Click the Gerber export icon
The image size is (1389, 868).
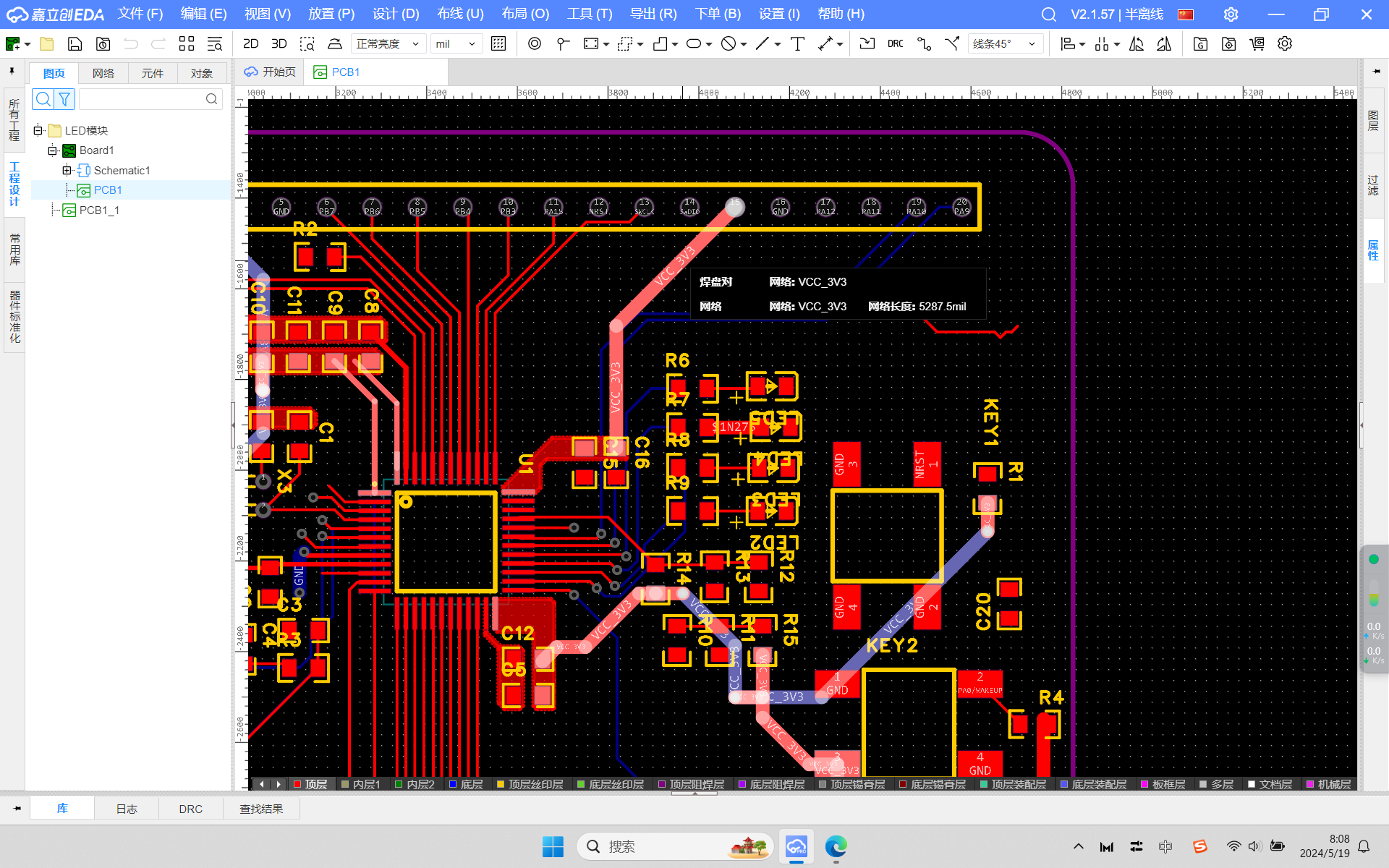(x=1200, y=44)
